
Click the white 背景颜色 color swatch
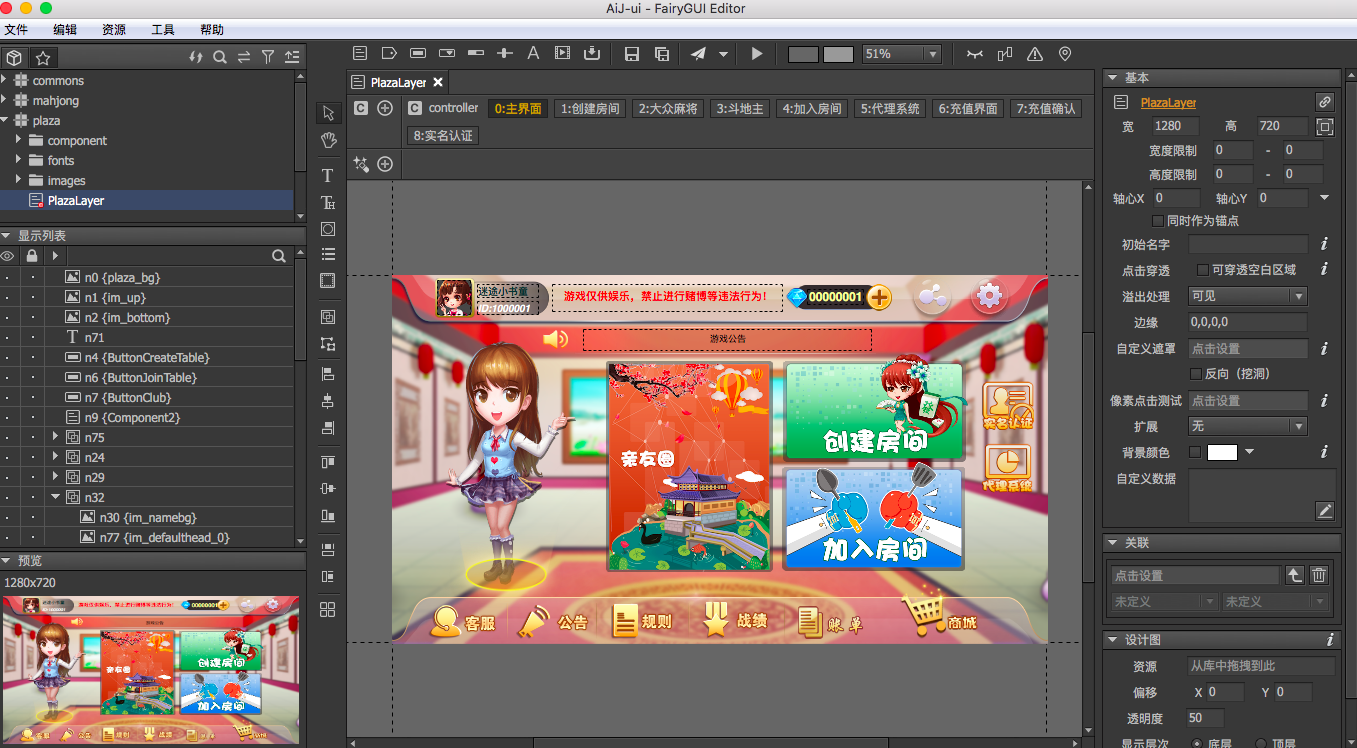pos(1222,452)
